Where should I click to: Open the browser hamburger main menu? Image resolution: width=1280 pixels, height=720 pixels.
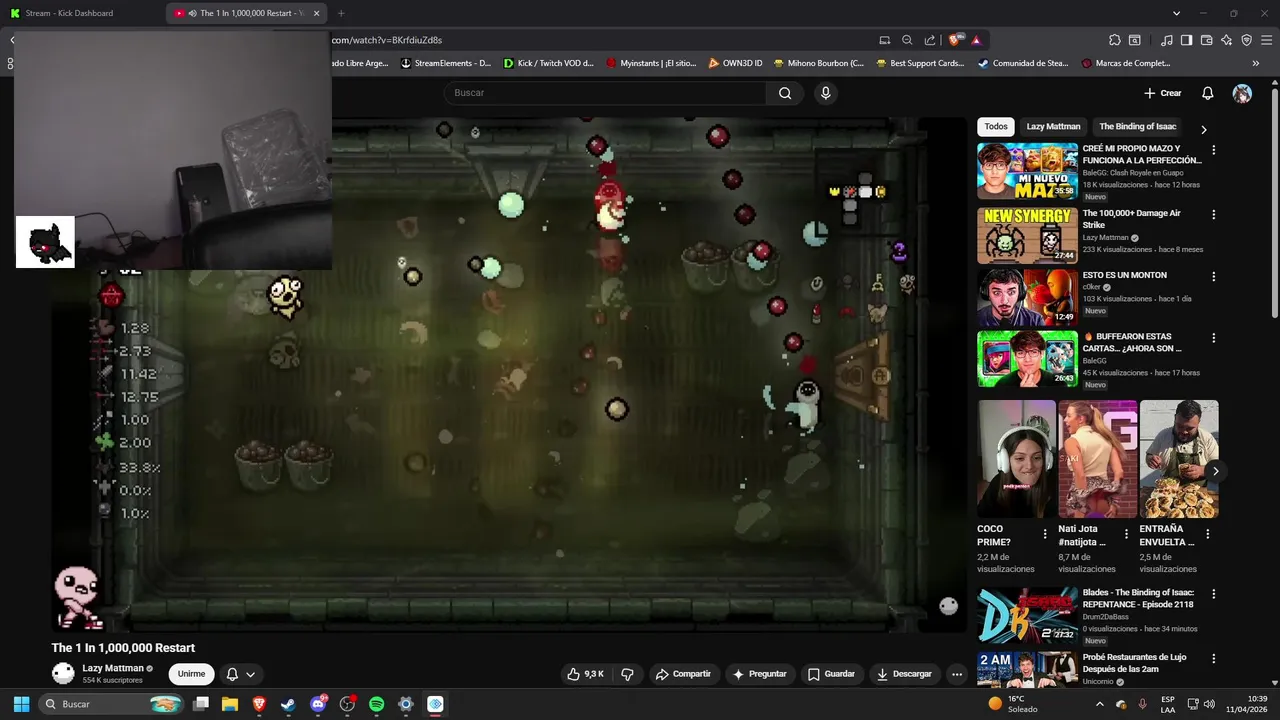1267,40
